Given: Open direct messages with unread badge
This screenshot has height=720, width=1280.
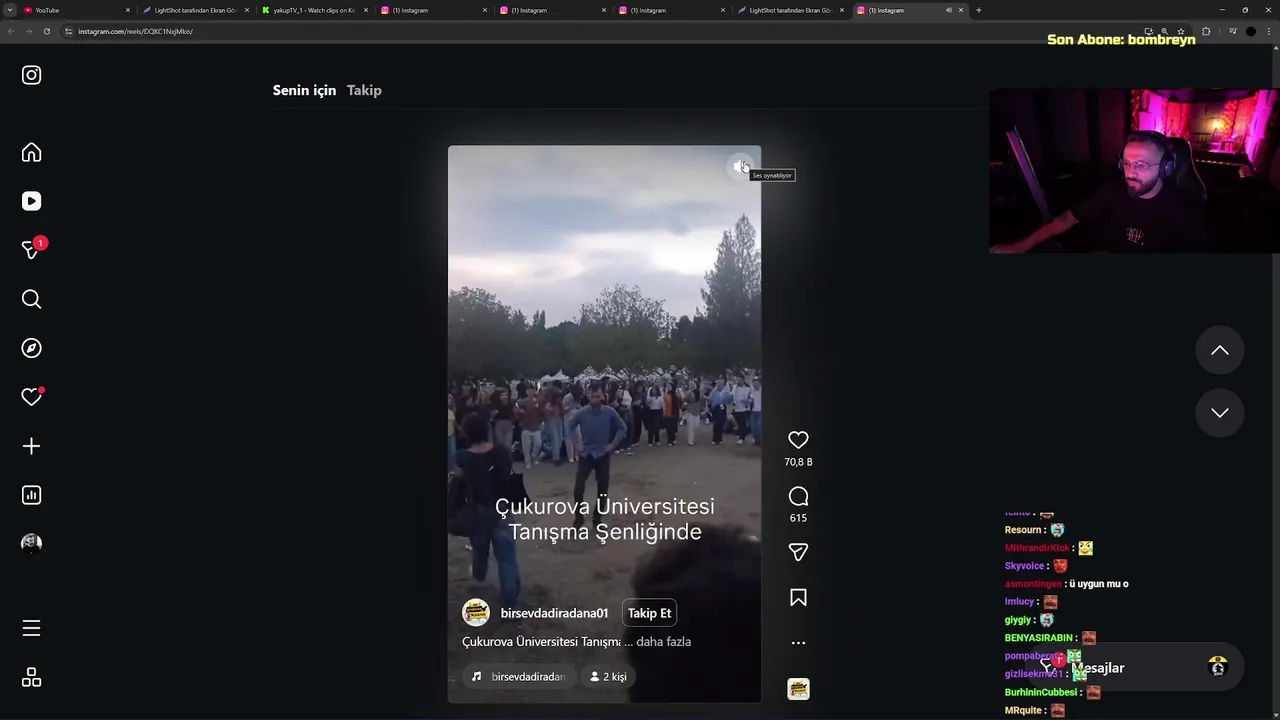Looking at the screenshot, I should (x=31, y=249).
